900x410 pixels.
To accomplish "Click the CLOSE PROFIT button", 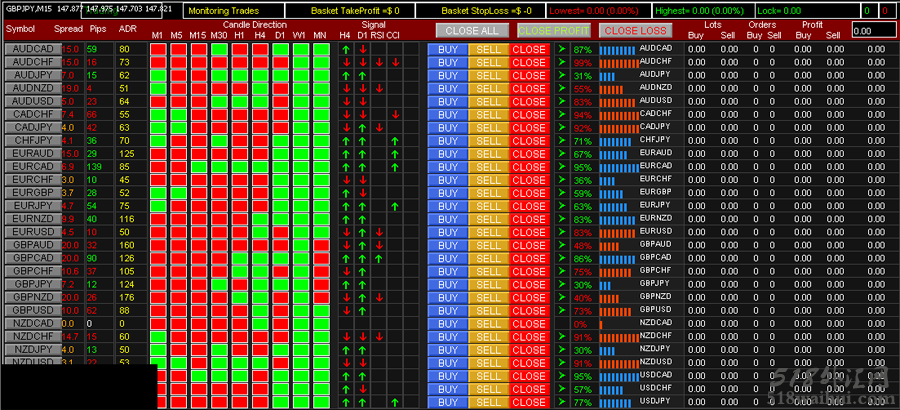I will click(554, 30).
